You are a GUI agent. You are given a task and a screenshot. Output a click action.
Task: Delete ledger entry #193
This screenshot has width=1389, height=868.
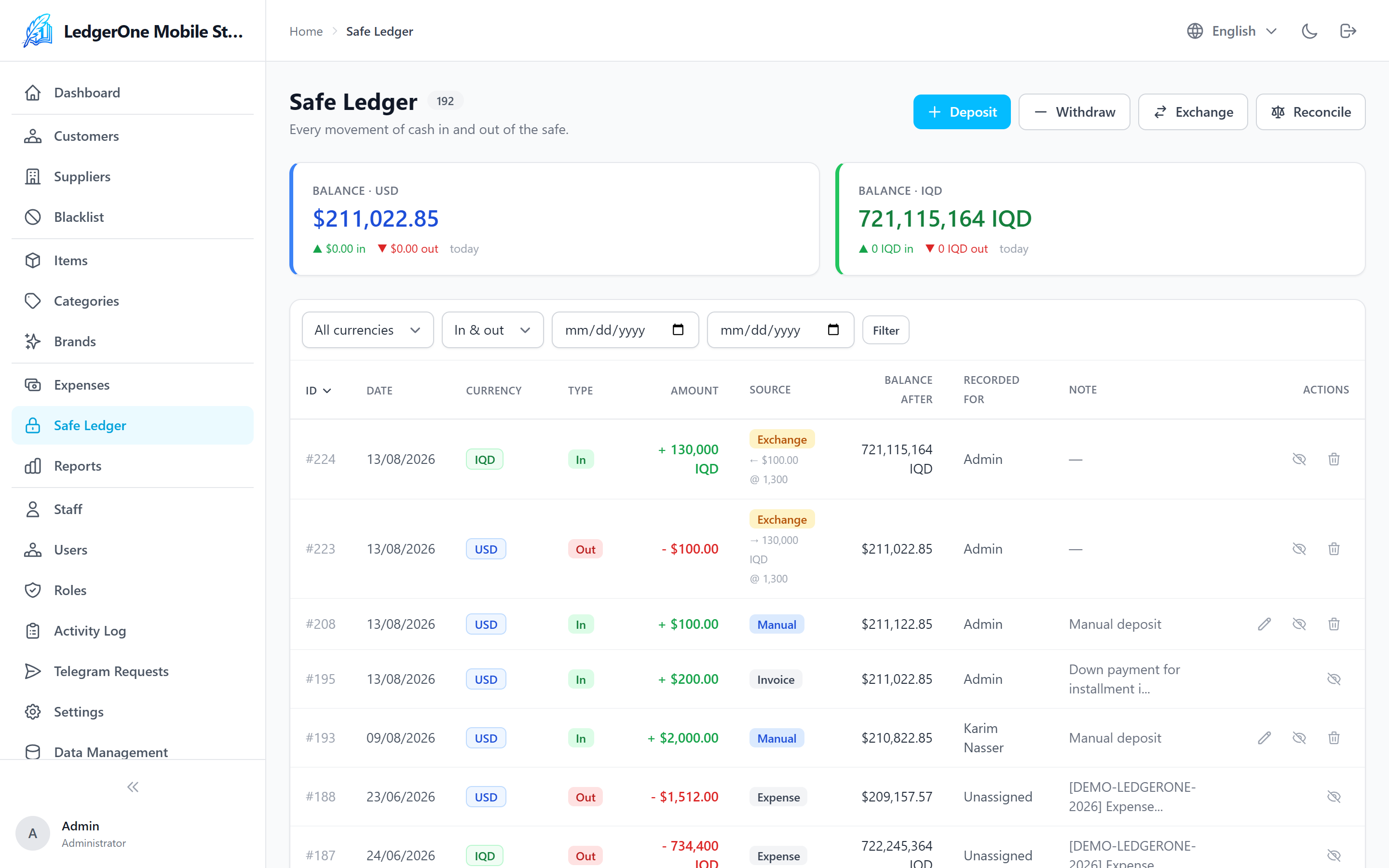point(1334,737)
